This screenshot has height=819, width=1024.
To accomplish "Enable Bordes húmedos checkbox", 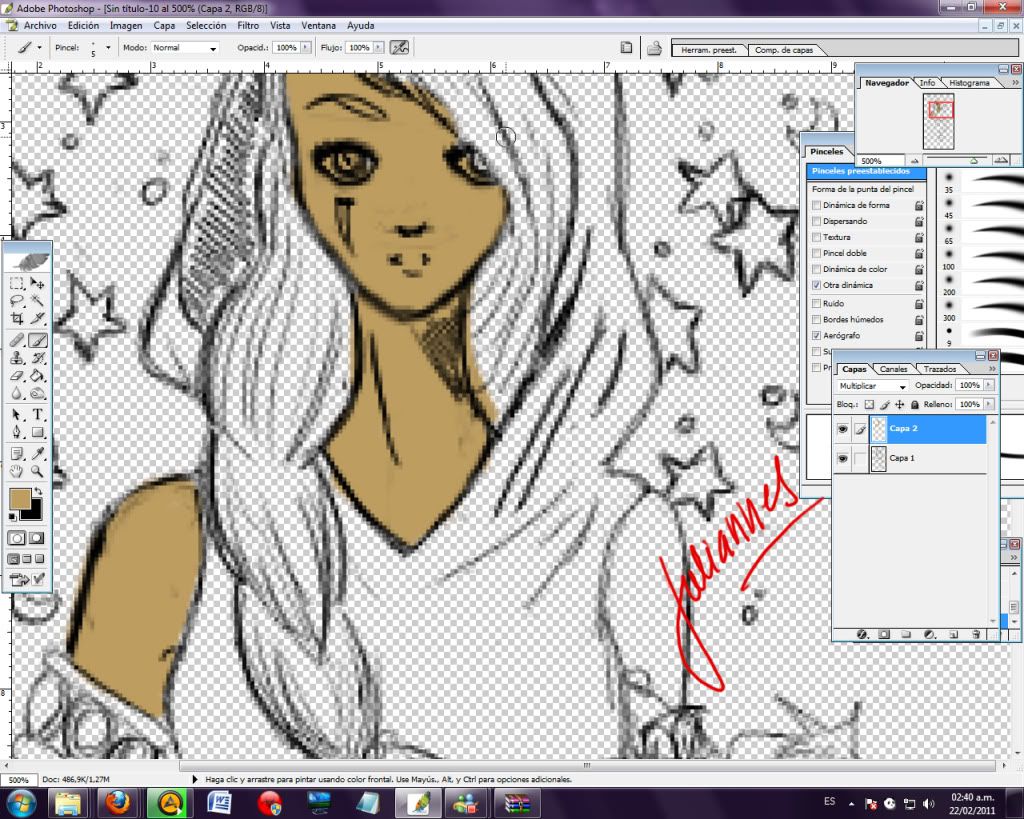I will 816,319.
